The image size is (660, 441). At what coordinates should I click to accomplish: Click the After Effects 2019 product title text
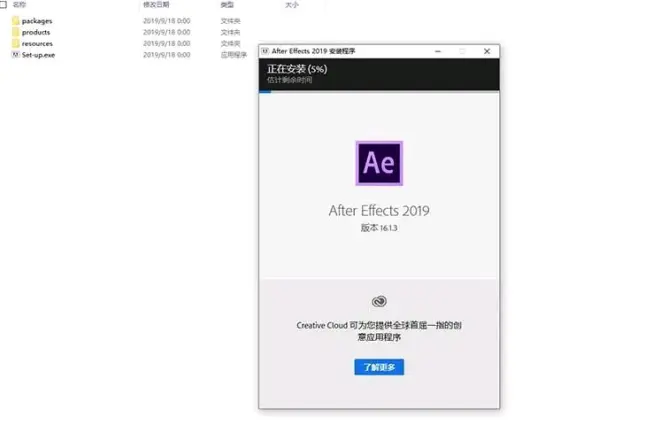379,210
